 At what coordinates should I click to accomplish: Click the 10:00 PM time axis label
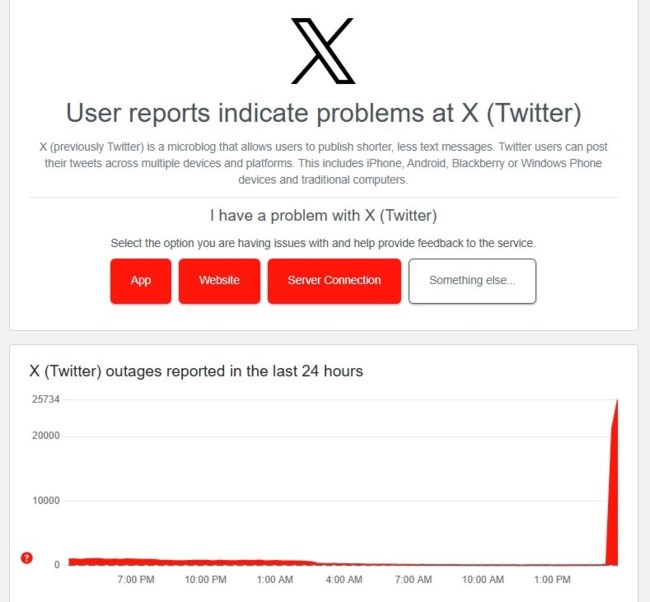[x=205, y=580]
